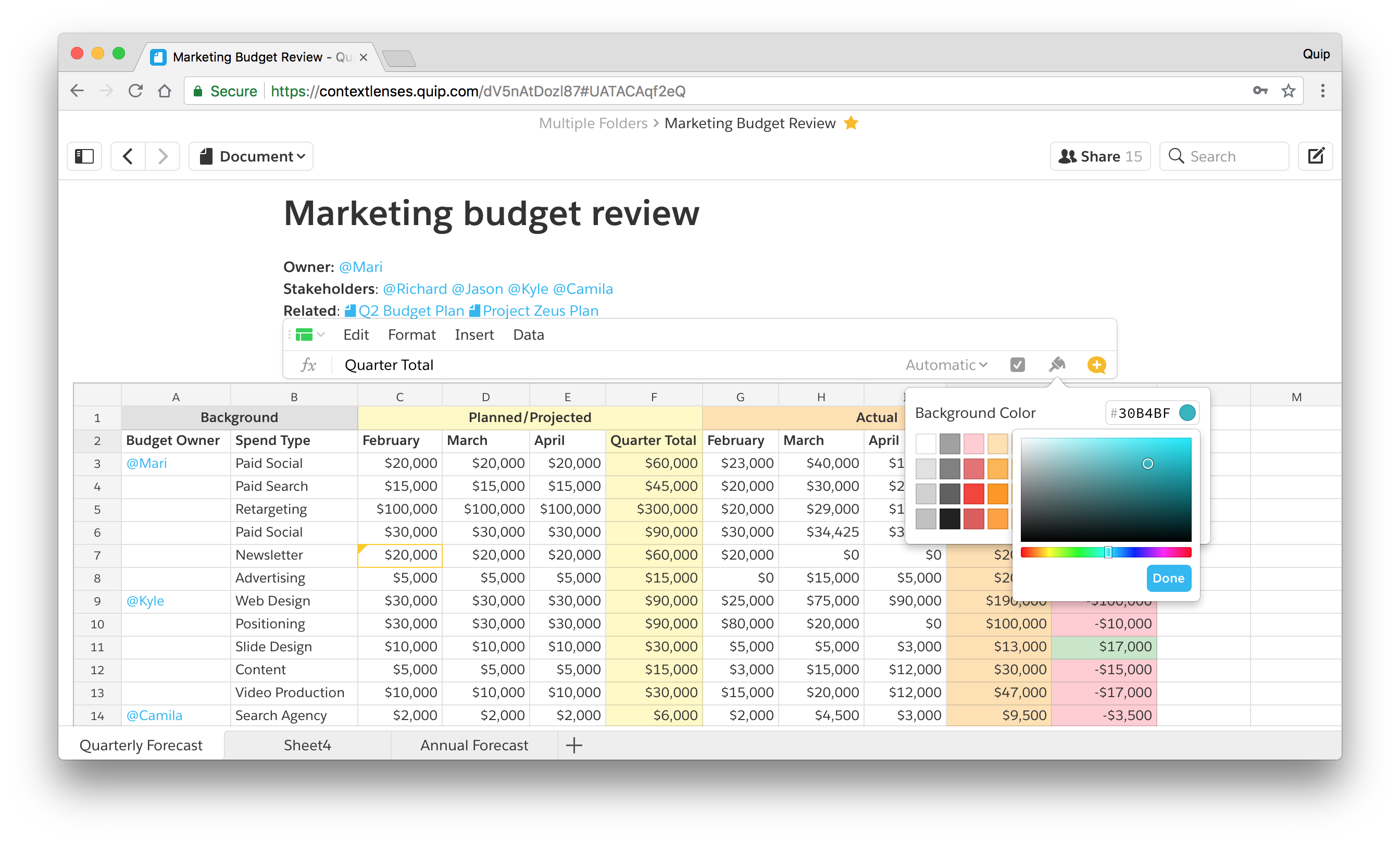Select the light pink color swatch
The width and height of the screenshot is (1400, 843).
973,443
